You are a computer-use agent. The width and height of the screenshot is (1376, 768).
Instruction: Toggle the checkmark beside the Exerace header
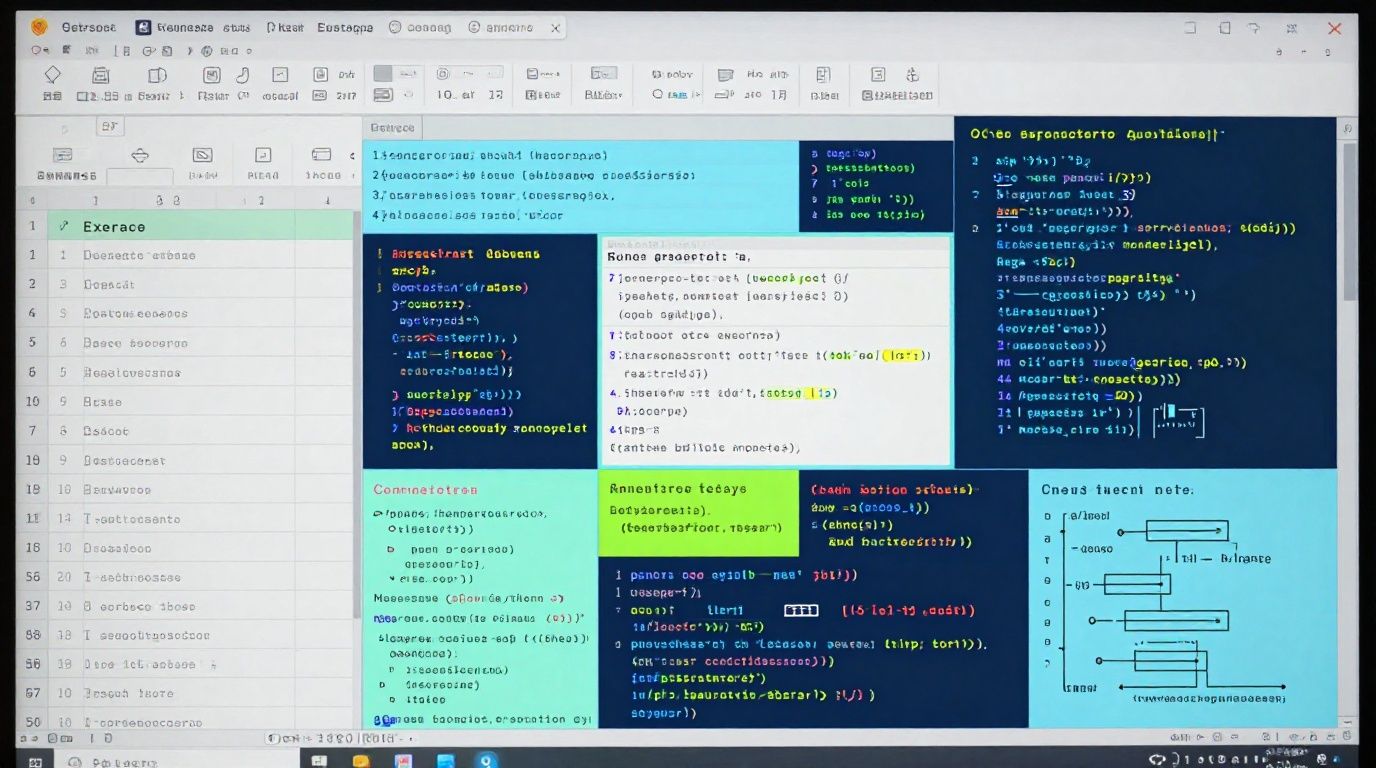point(64,226)
